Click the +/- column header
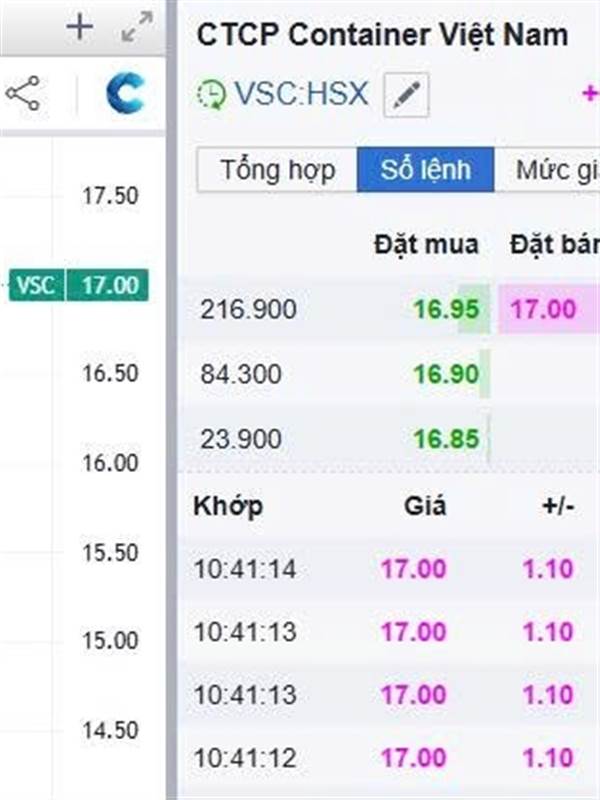 [x=558, y=506]
